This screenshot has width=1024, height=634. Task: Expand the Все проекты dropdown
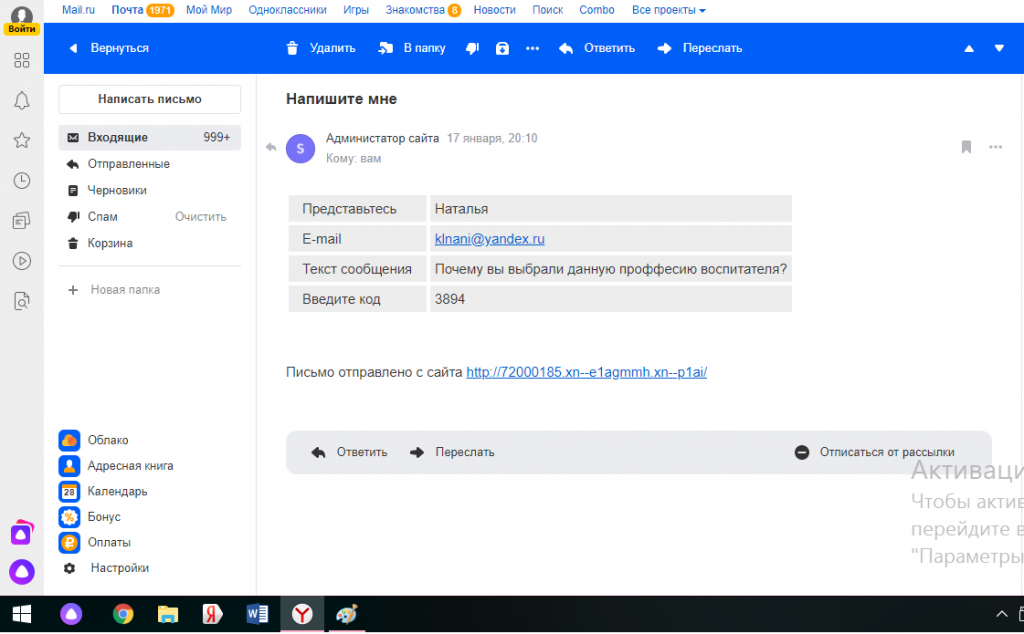click(x=668, y=10)
